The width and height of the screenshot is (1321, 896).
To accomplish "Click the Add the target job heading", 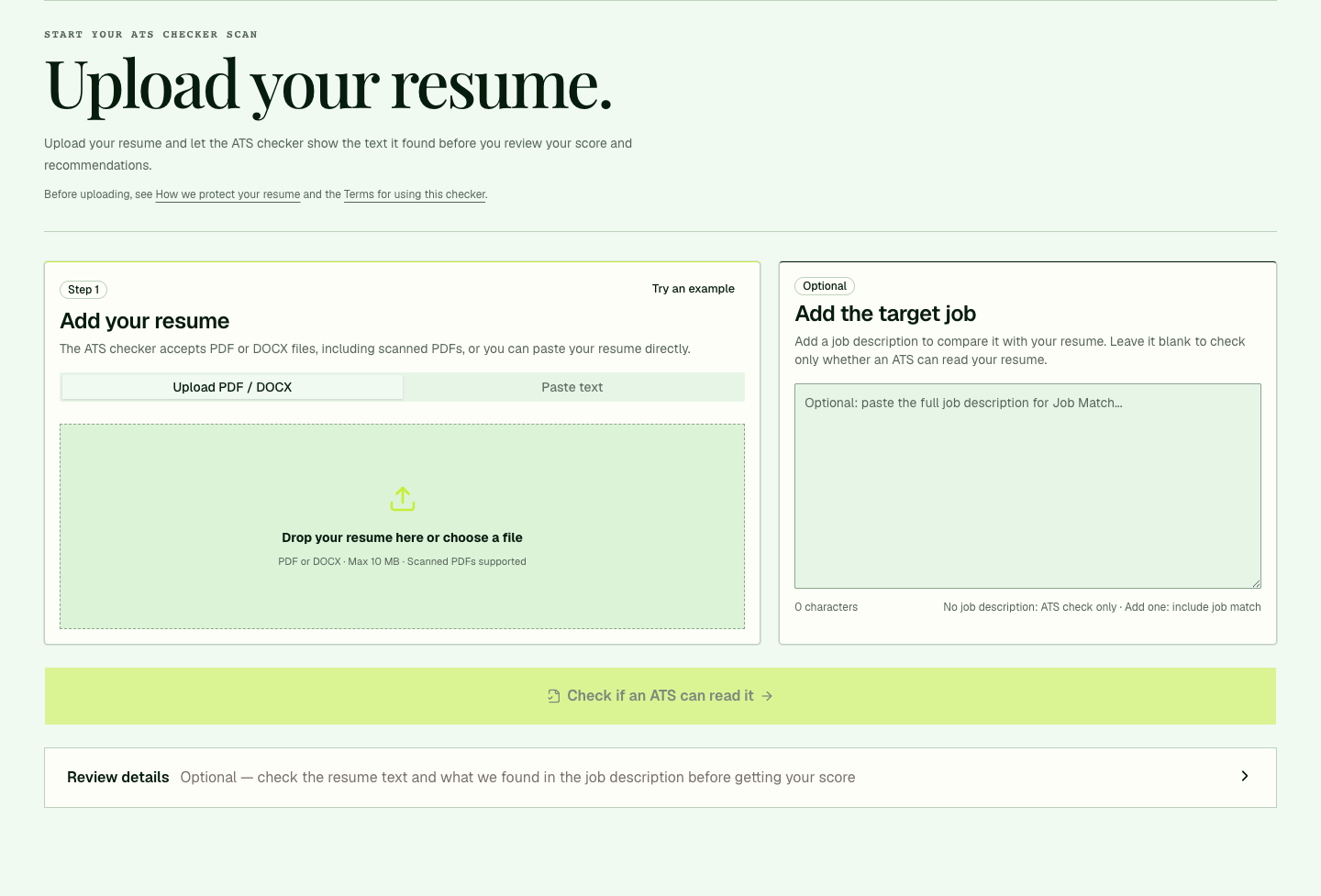I will point(885,314).
